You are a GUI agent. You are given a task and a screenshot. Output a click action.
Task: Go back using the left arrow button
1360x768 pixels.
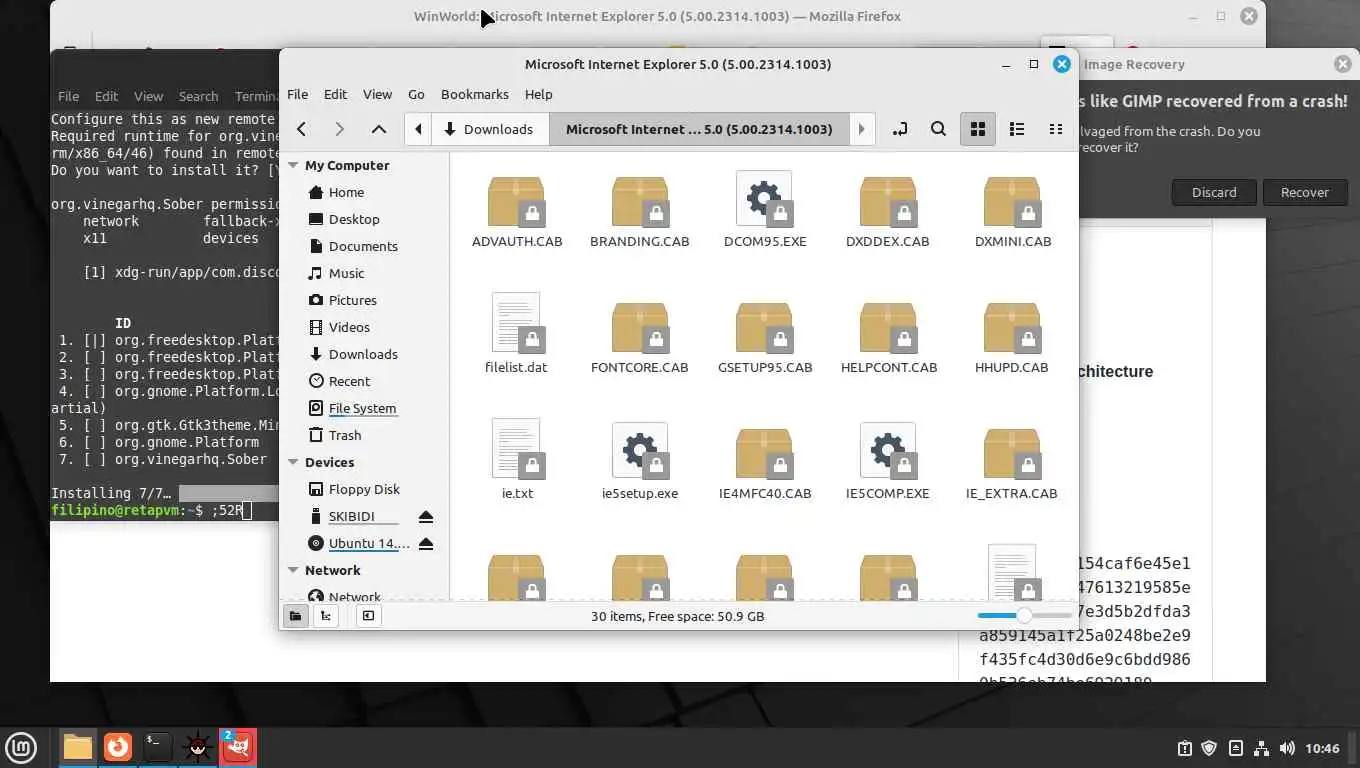point(301,129)
